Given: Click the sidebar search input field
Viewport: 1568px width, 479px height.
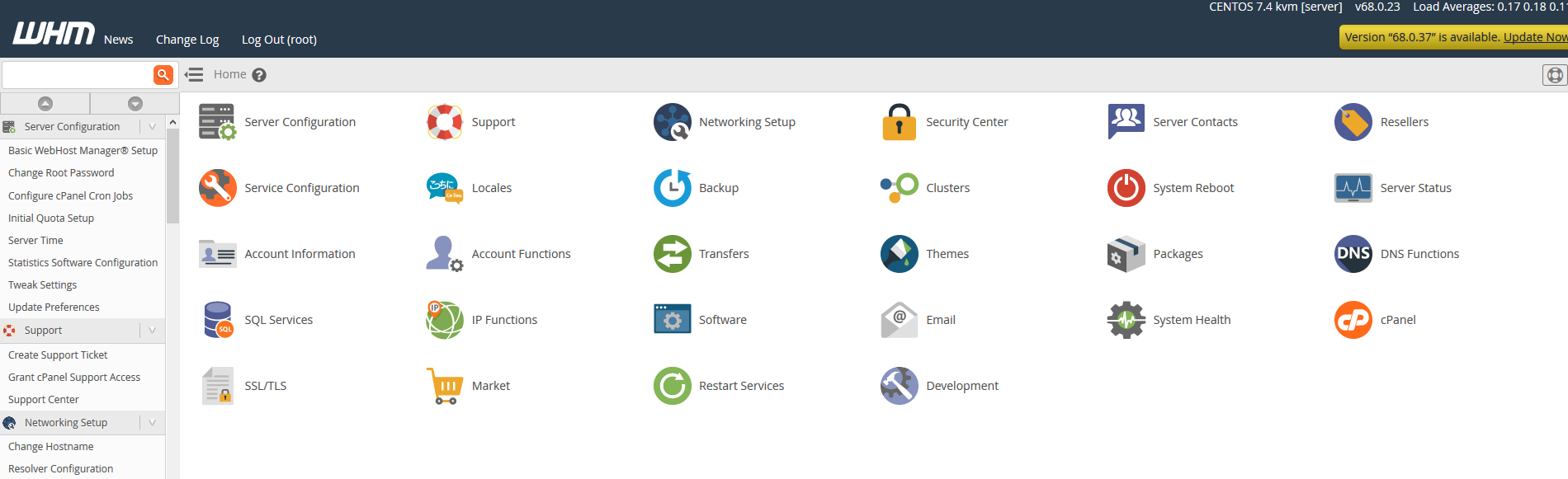Looking at the screenshot, I should tap(78, 75).
